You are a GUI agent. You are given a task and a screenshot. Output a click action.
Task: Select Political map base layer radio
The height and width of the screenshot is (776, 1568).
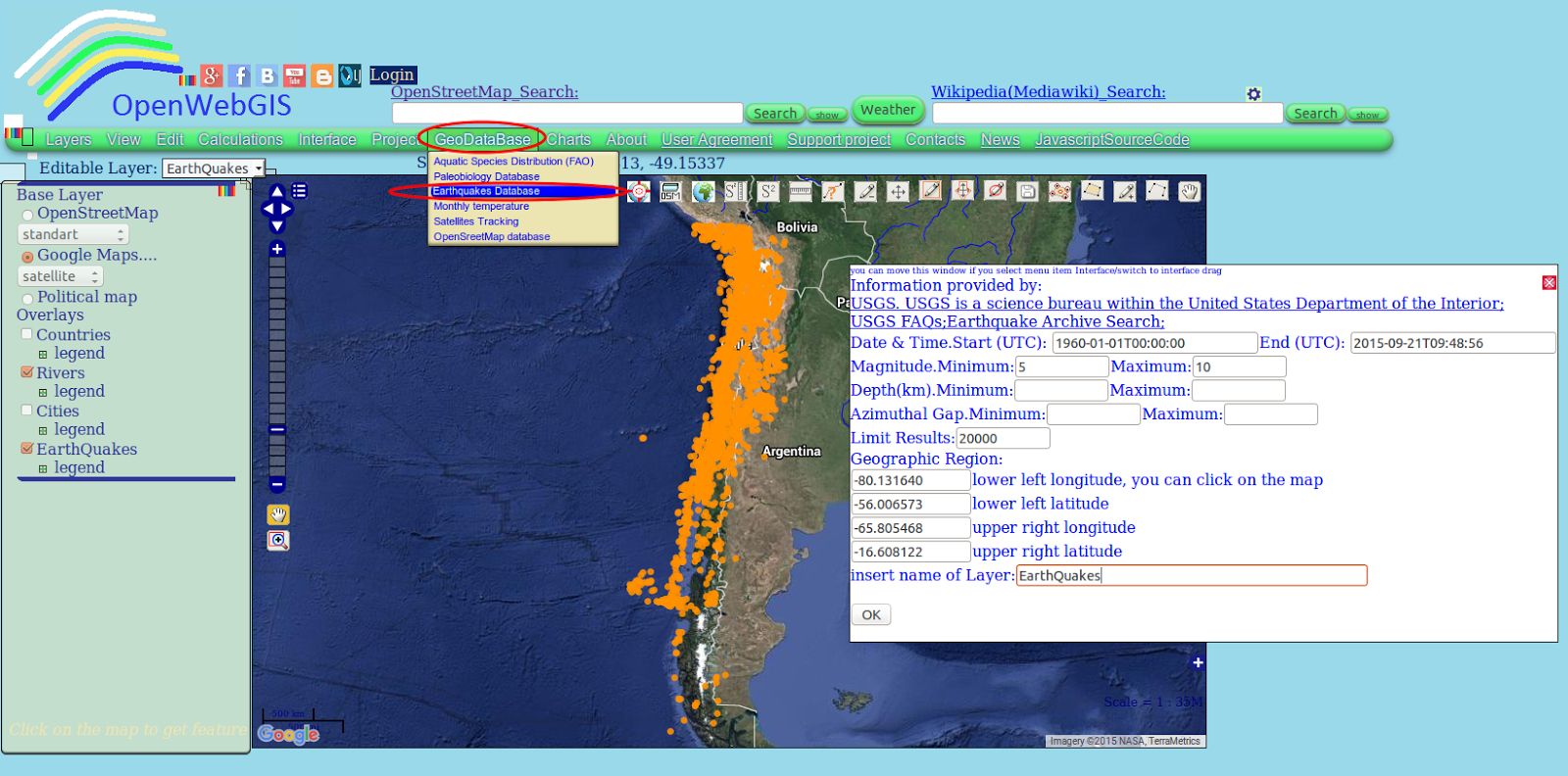pyautogui.click(x=27, y=299)
